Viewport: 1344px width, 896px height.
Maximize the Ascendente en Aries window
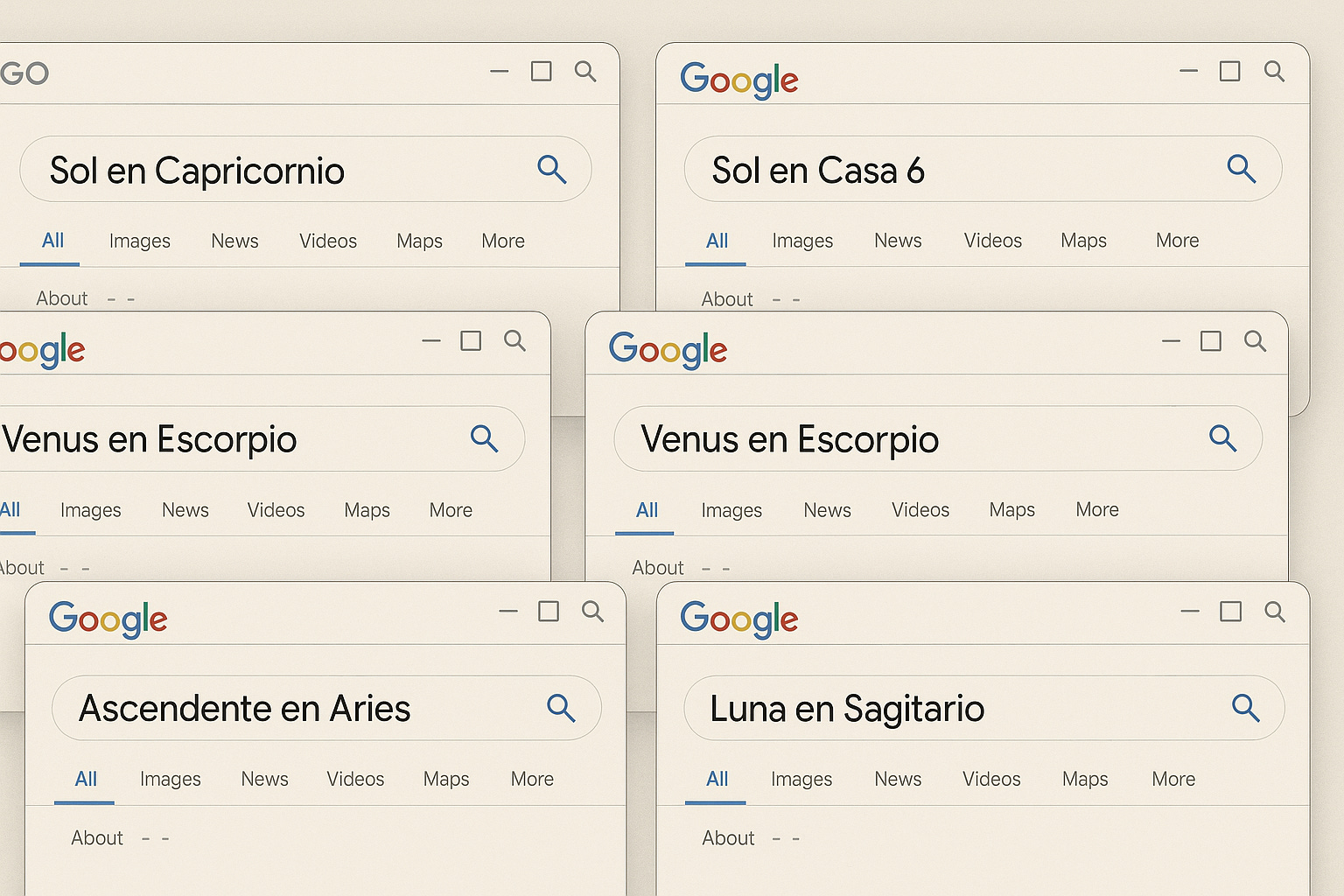[x=549, y=611]
